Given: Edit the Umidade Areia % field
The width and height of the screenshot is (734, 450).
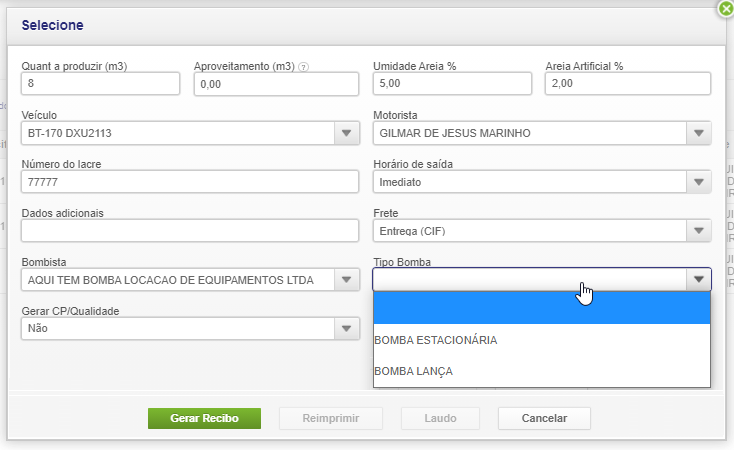Looking at the screenshot, I should pos(454,84).
